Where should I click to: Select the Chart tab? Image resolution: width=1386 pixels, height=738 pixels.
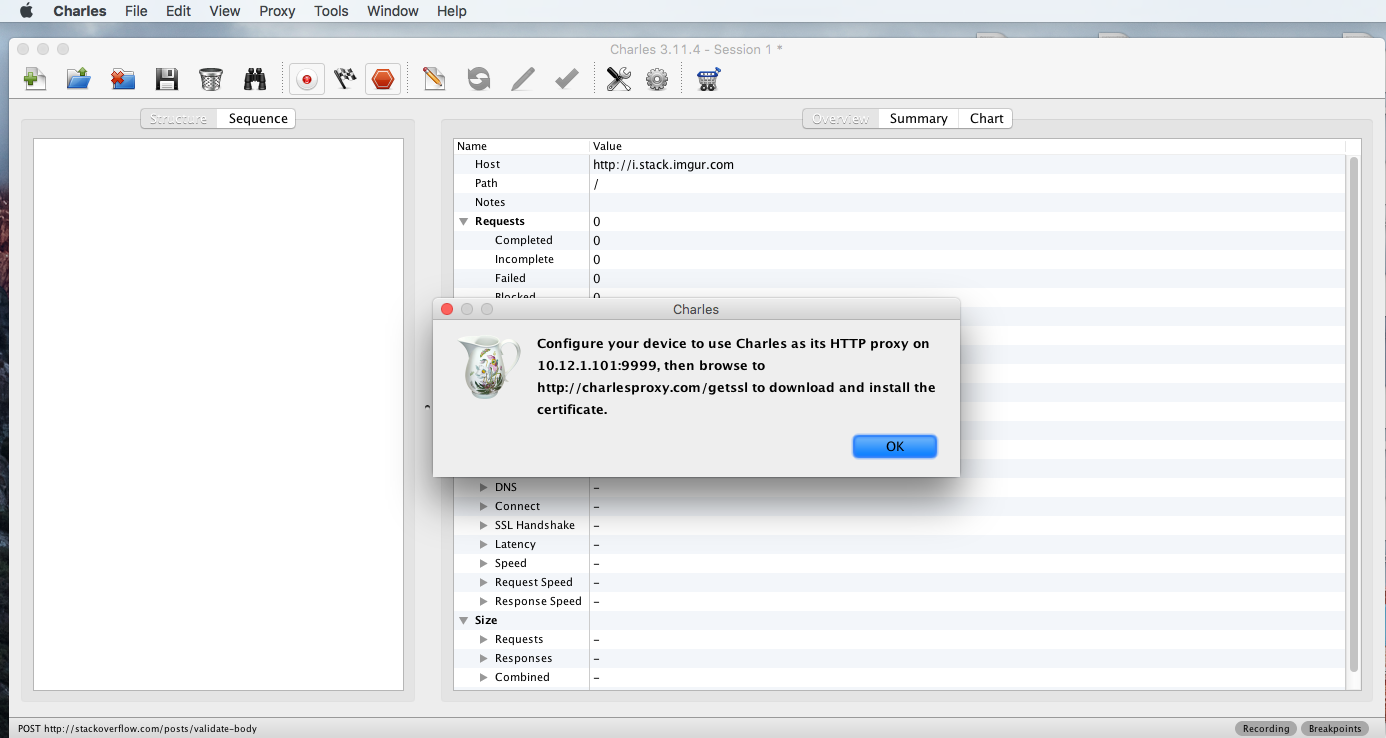pyautogui.click(x=986, y=118)
